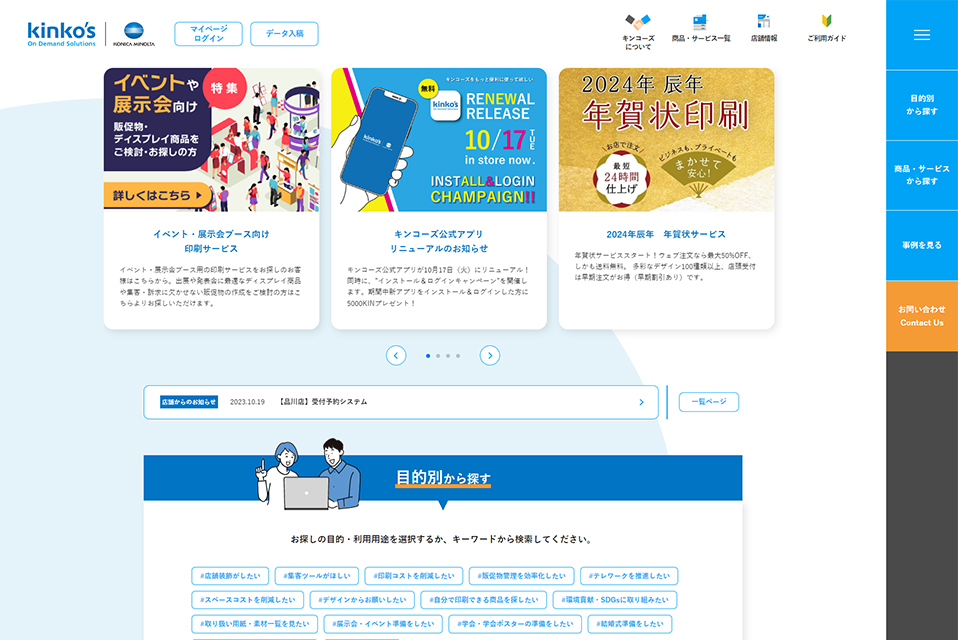Click the event booth service description text

coord(211,286)
